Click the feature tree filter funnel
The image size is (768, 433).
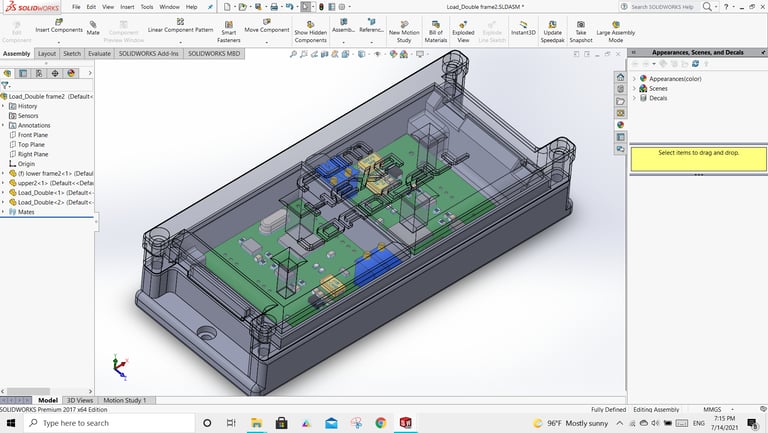click(x=5, y=85)
